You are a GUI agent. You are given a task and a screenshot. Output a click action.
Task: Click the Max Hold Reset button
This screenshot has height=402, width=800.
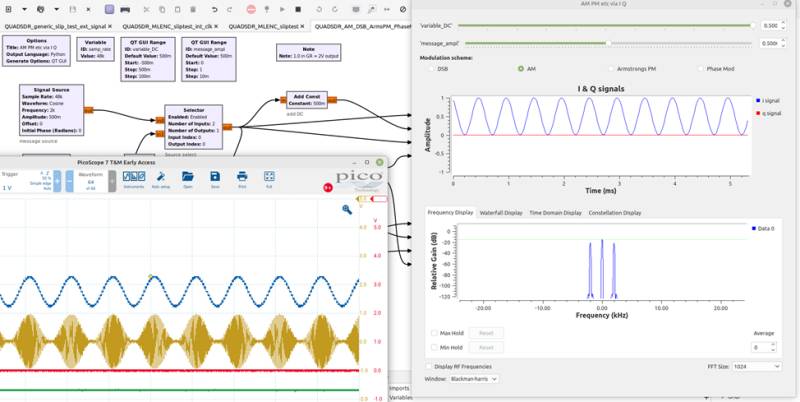pyautogui.click(x=486, y=333)
